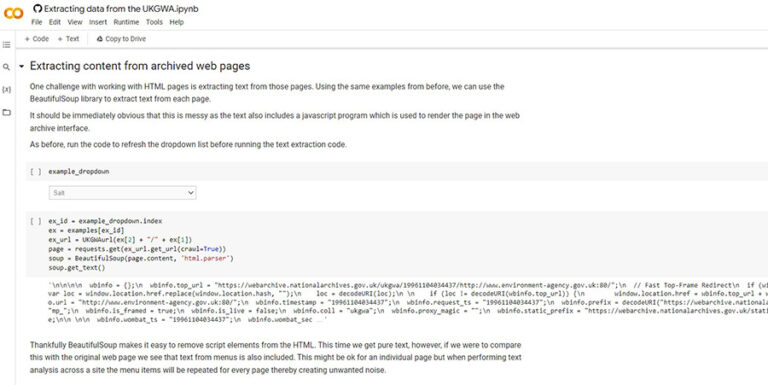Screen dimensions: 768x385
Task: Add a new Text cell
Action: (69, 39)
